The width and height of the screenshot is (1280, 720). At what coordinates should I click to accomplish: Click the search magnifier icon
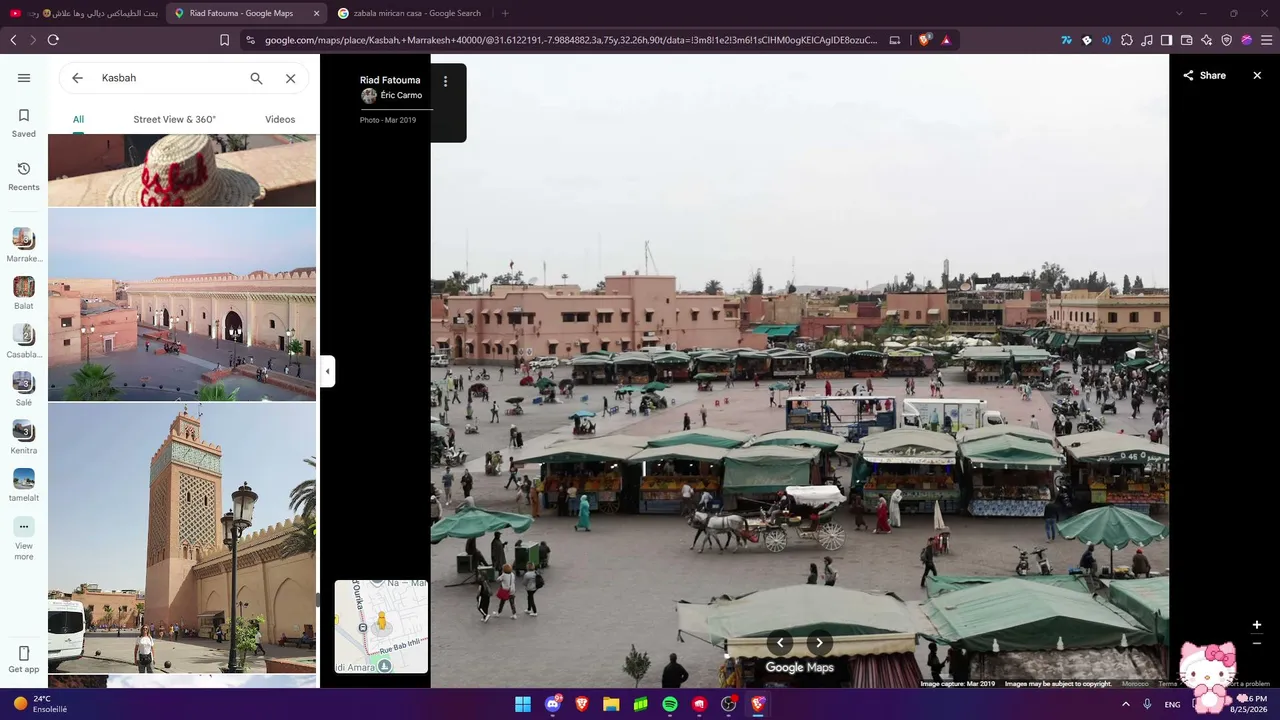click(256, 78)
